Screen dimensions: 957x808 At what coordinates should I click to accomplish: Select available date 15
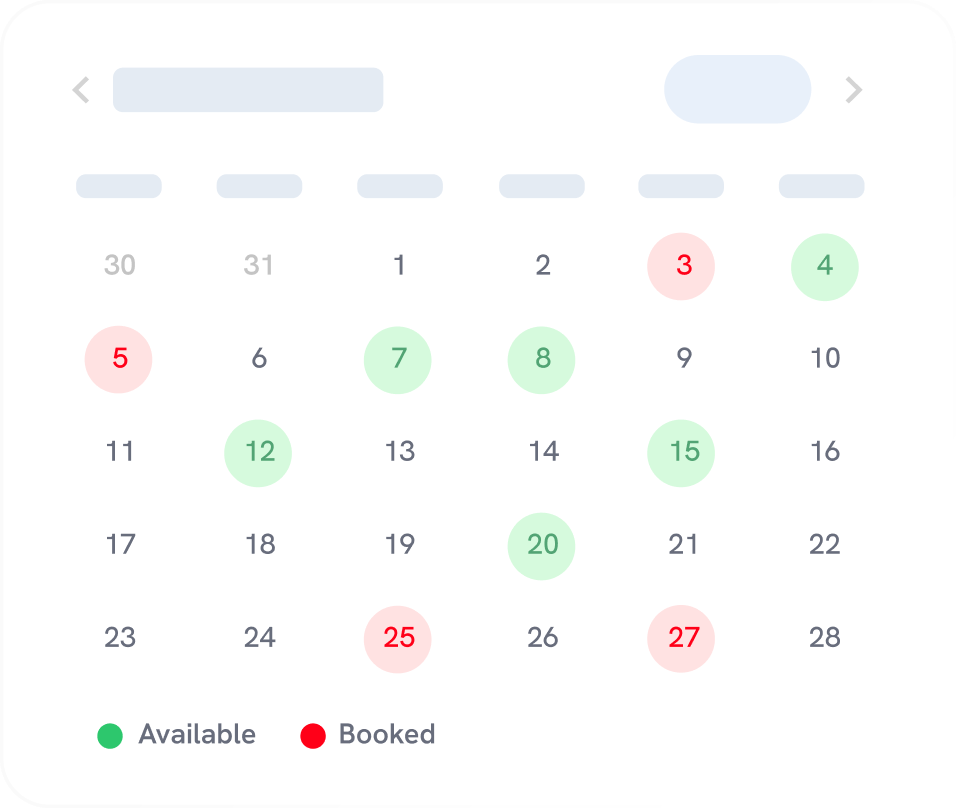681,453
